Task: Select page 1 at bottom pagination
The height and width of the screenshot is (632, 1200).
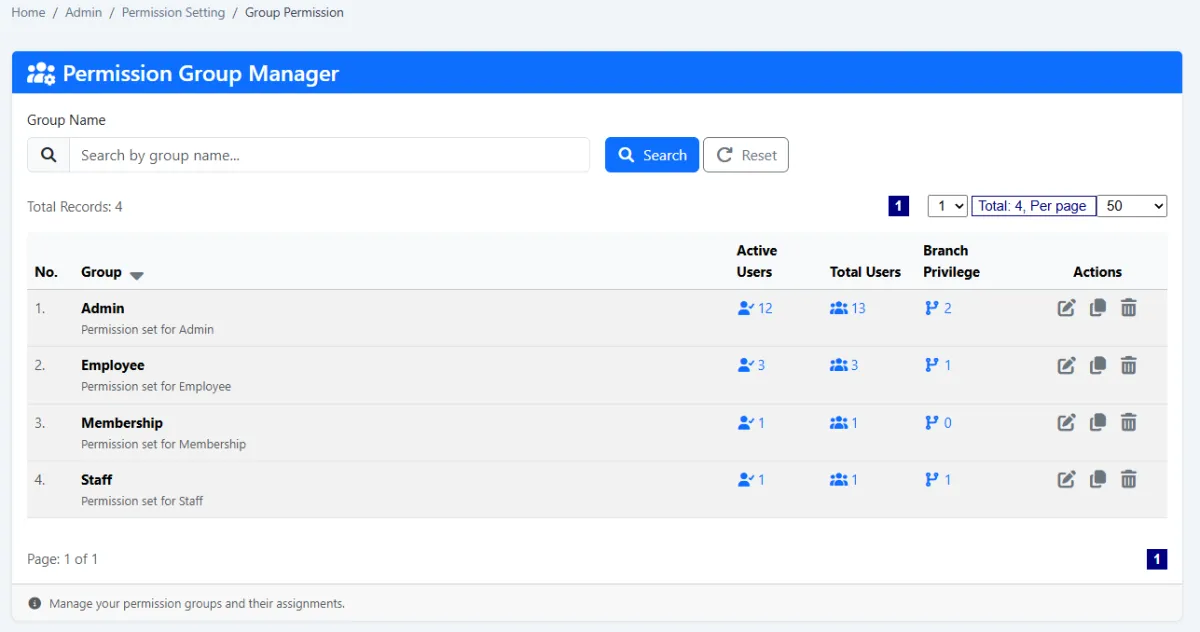Action: click(1157, 559)
